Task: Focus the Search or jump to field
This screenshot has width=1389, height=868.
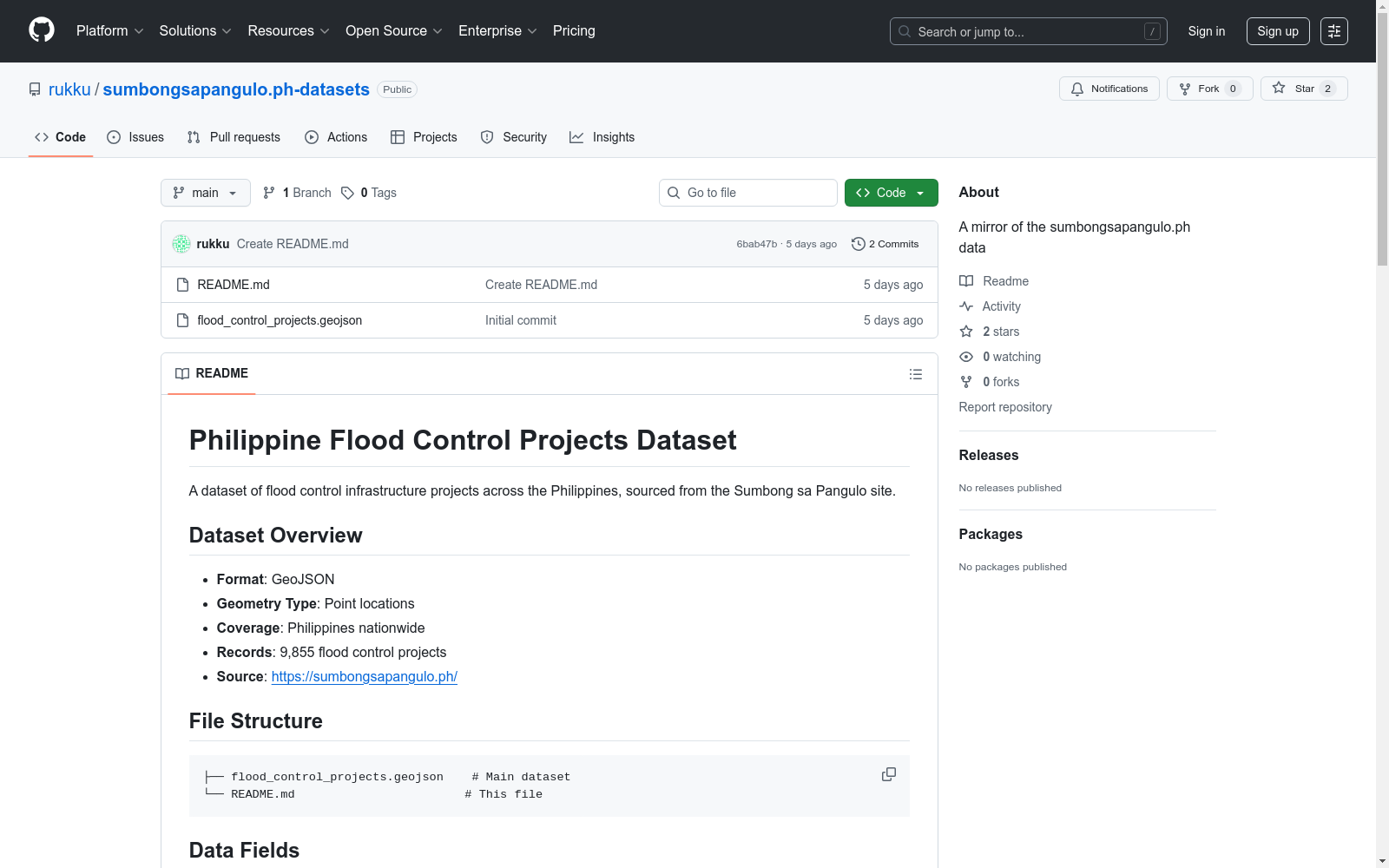Action: coord(1028,31)
